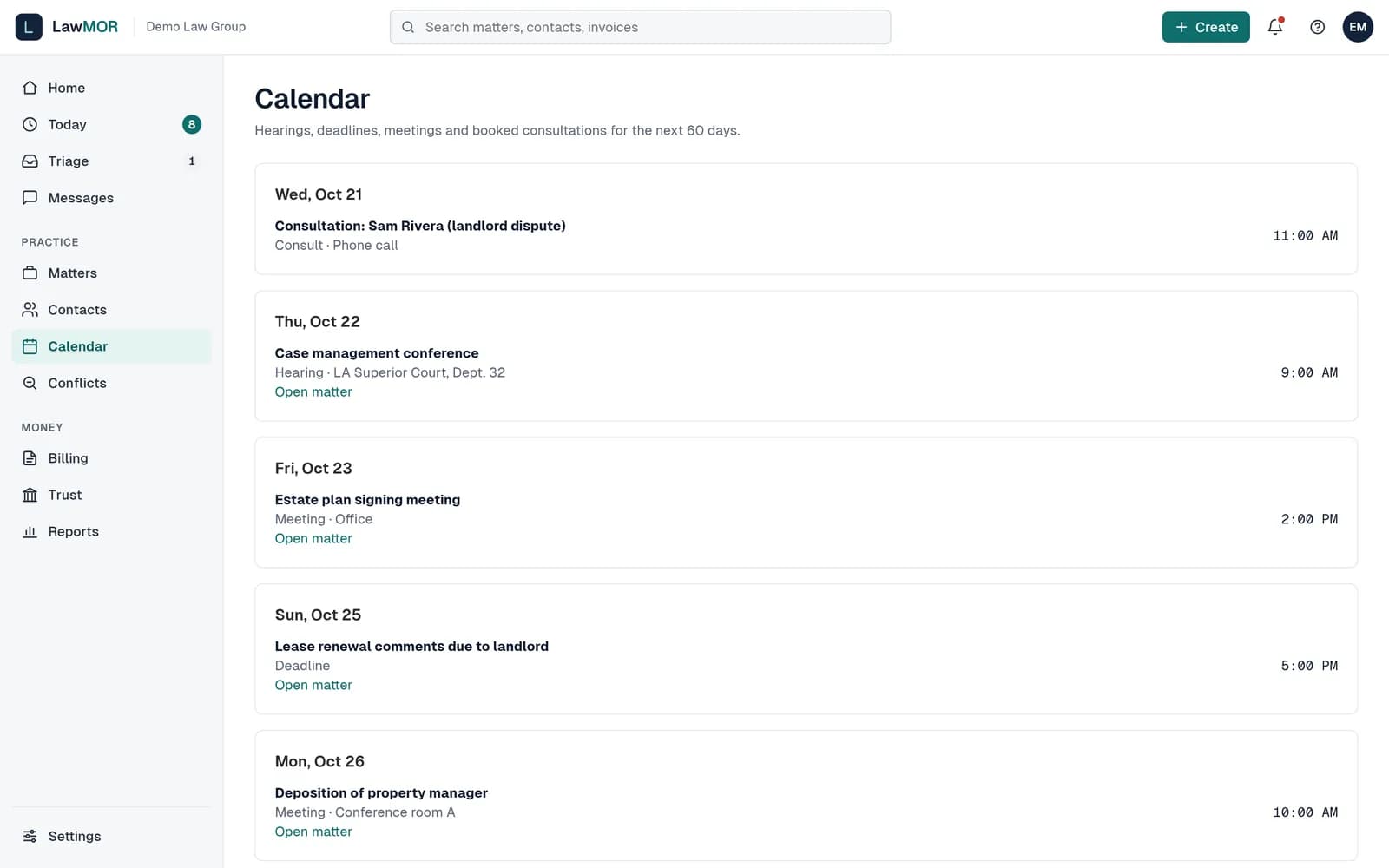Open matter for Estate plan signing meeting

pyautogui.click(x=313, y=538)
